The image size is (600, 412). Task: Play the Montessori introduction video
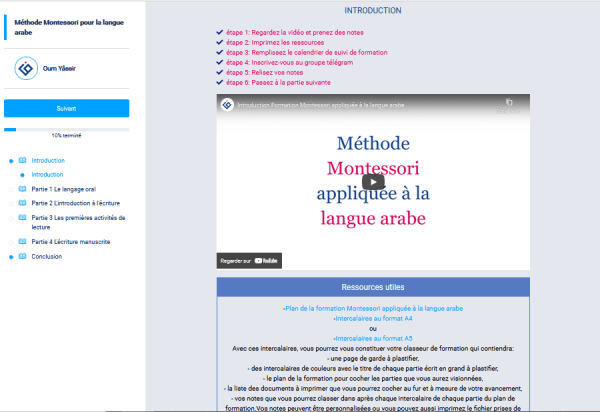coord(373,182)
